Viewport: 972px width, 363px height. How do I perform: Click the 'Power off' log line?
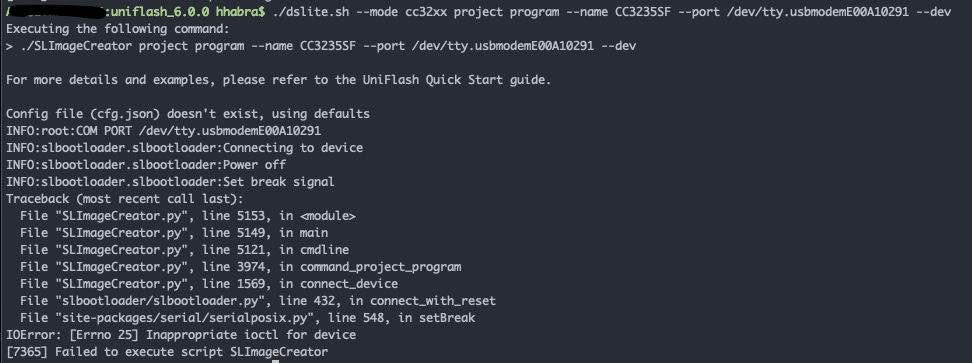point(146,165)
